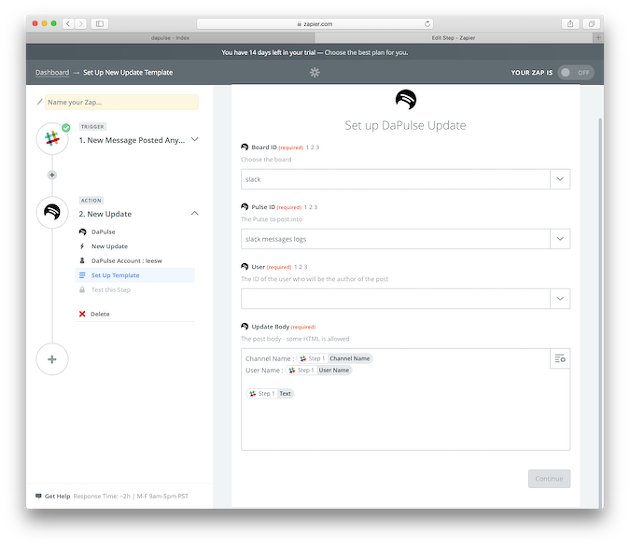Show all Safari tabs overview
630x546 pixels.
(x=591, y=24)
